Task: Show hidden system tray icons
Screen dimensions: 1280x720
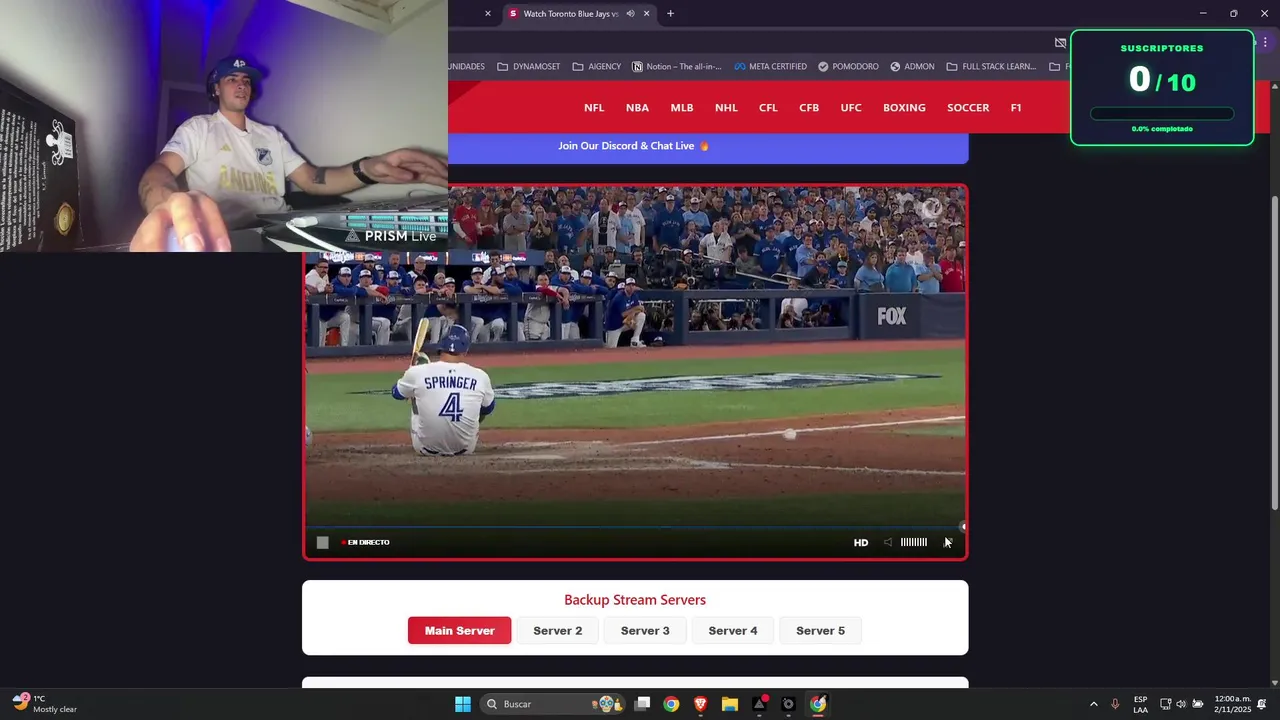Action: (1093, 704)
